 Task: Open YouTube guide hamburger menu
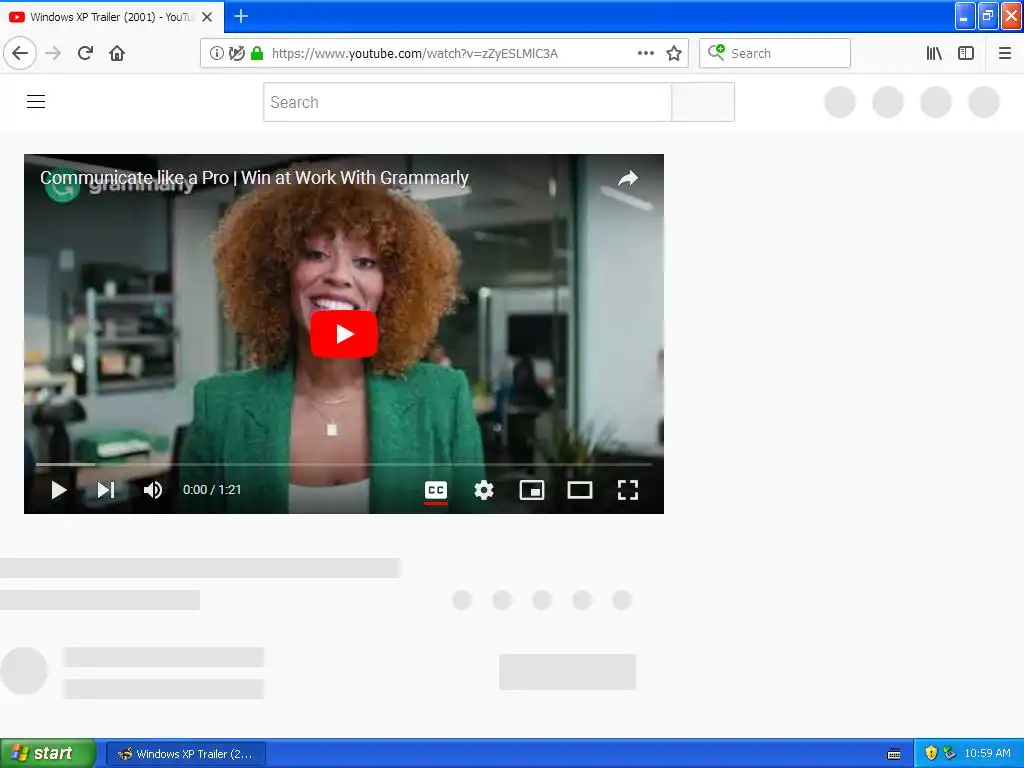[x=36, y=102]
